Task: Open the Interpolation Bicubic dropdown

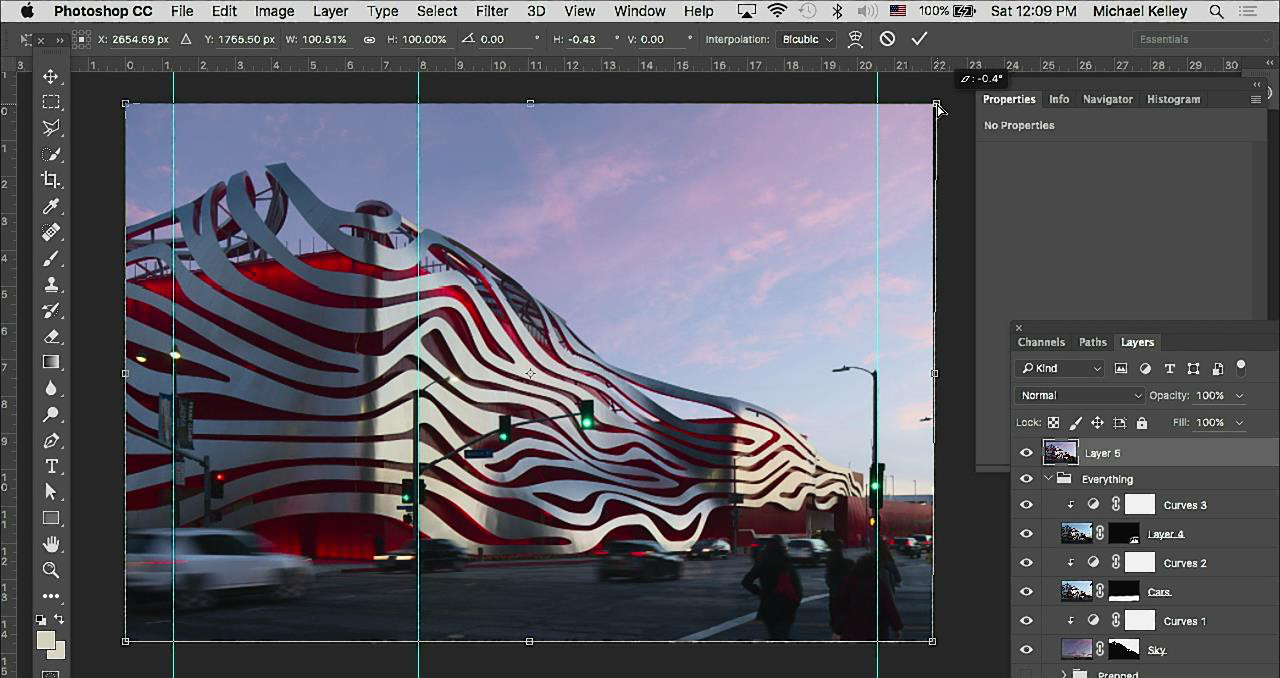Action: click(x=806, y=39)
